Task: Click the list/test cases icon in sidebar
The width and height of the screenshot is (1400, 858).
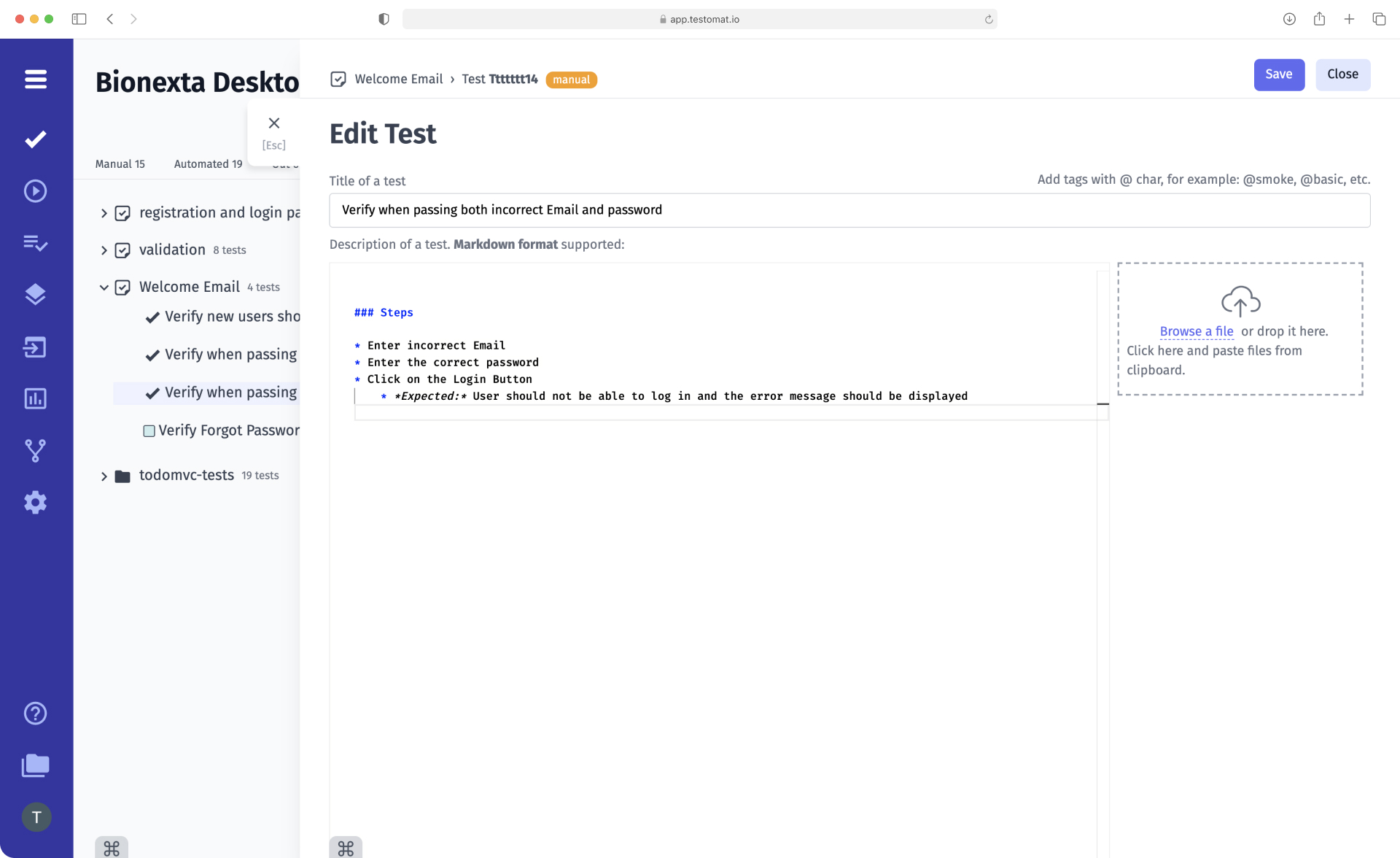Action: coord(35,243)
